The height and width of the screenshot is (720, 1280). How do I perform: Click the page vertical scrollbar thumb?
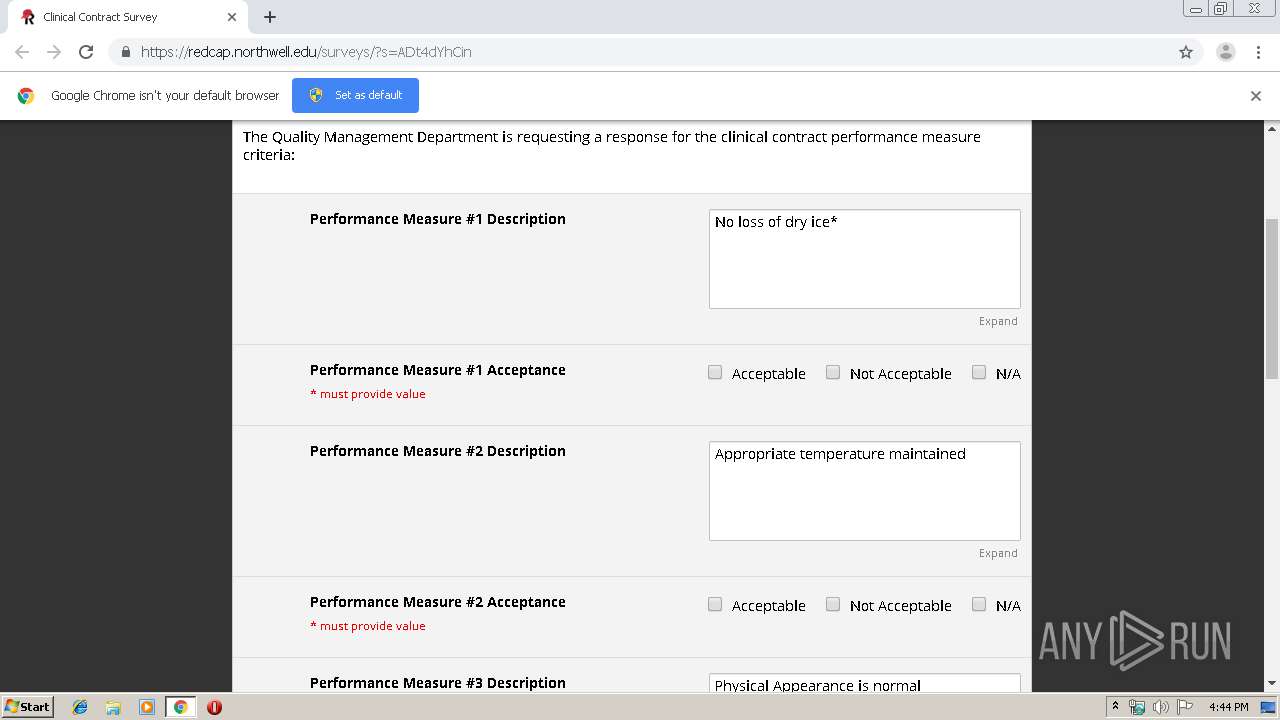1272,297
